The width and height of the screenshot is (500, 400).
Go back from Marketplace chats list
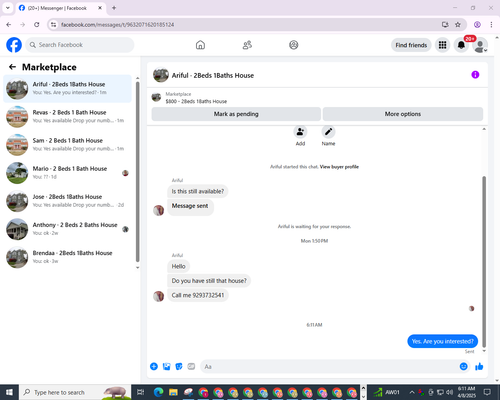pyautogui.click(x=12, y=67)
